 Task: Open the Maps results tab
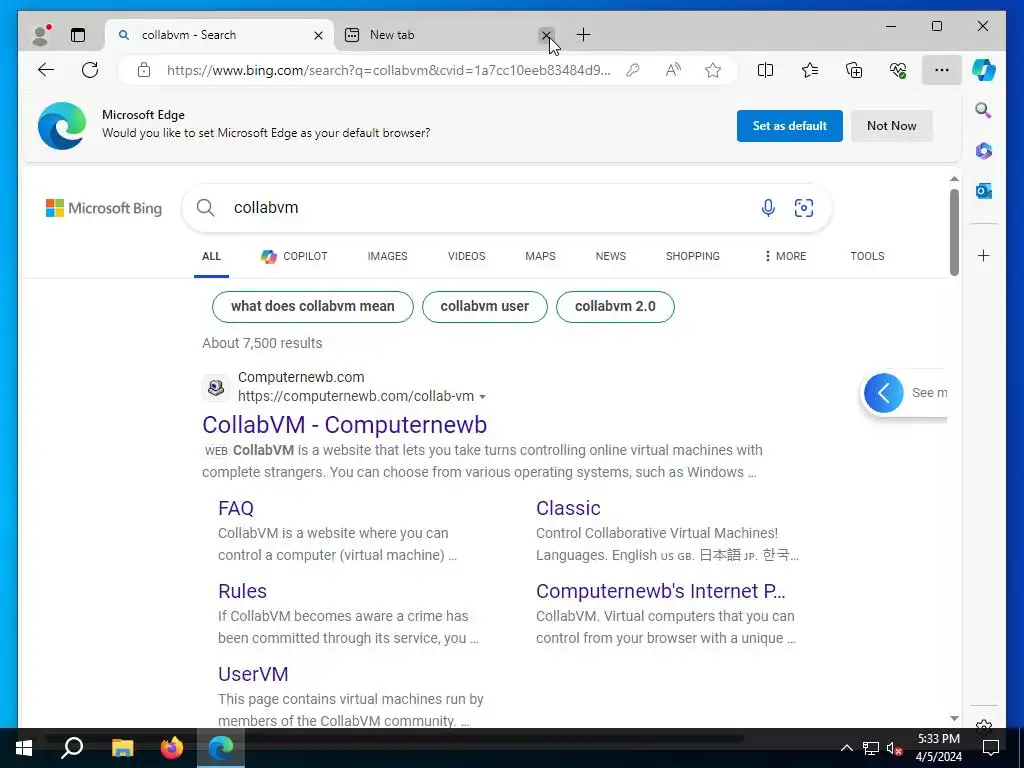point(540,256)
